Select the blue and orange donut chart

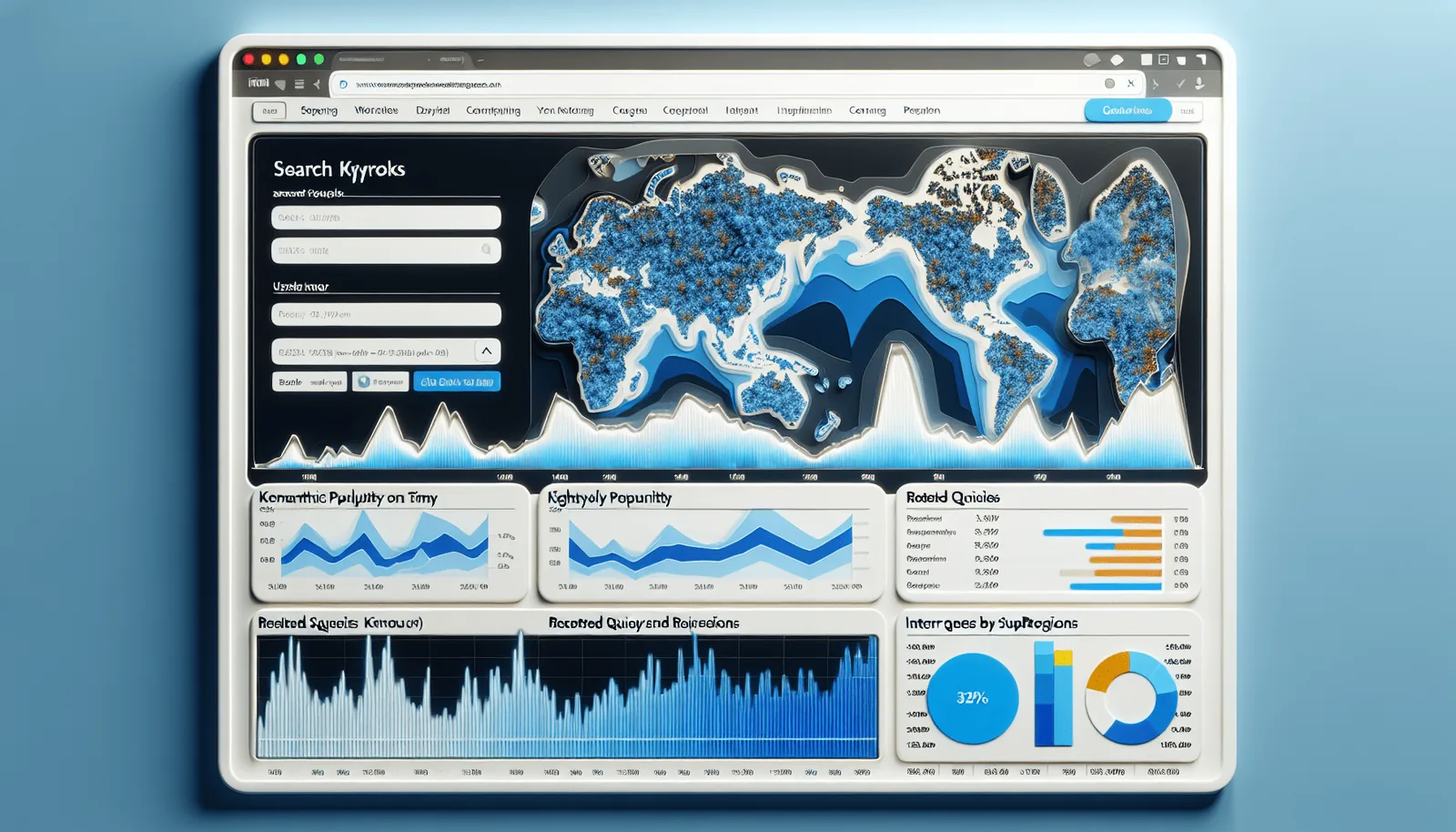point(1131,698)
